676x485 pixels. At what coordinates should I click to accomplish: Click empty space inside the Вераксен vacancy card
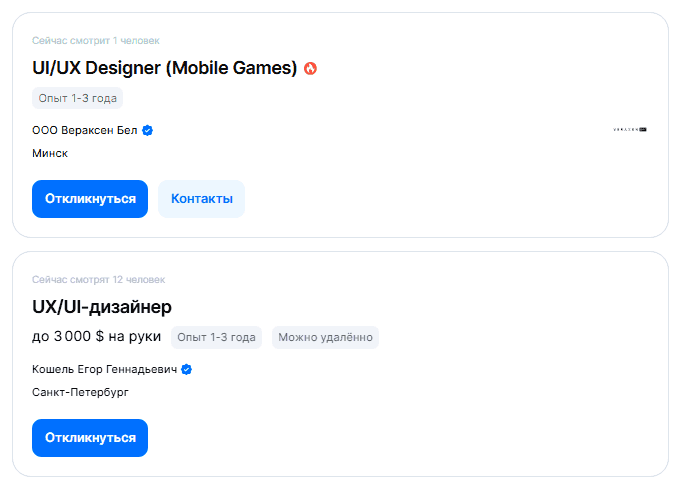450,170
